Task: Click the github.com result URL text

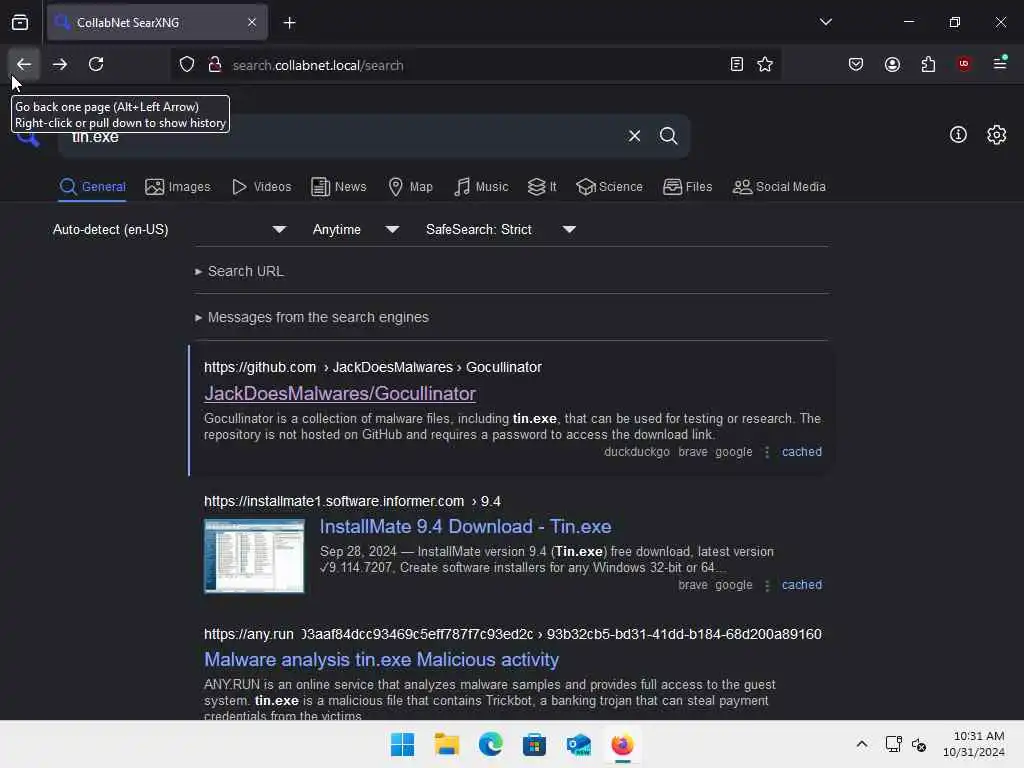Action: pyautogui.click(x=372, y=367)
